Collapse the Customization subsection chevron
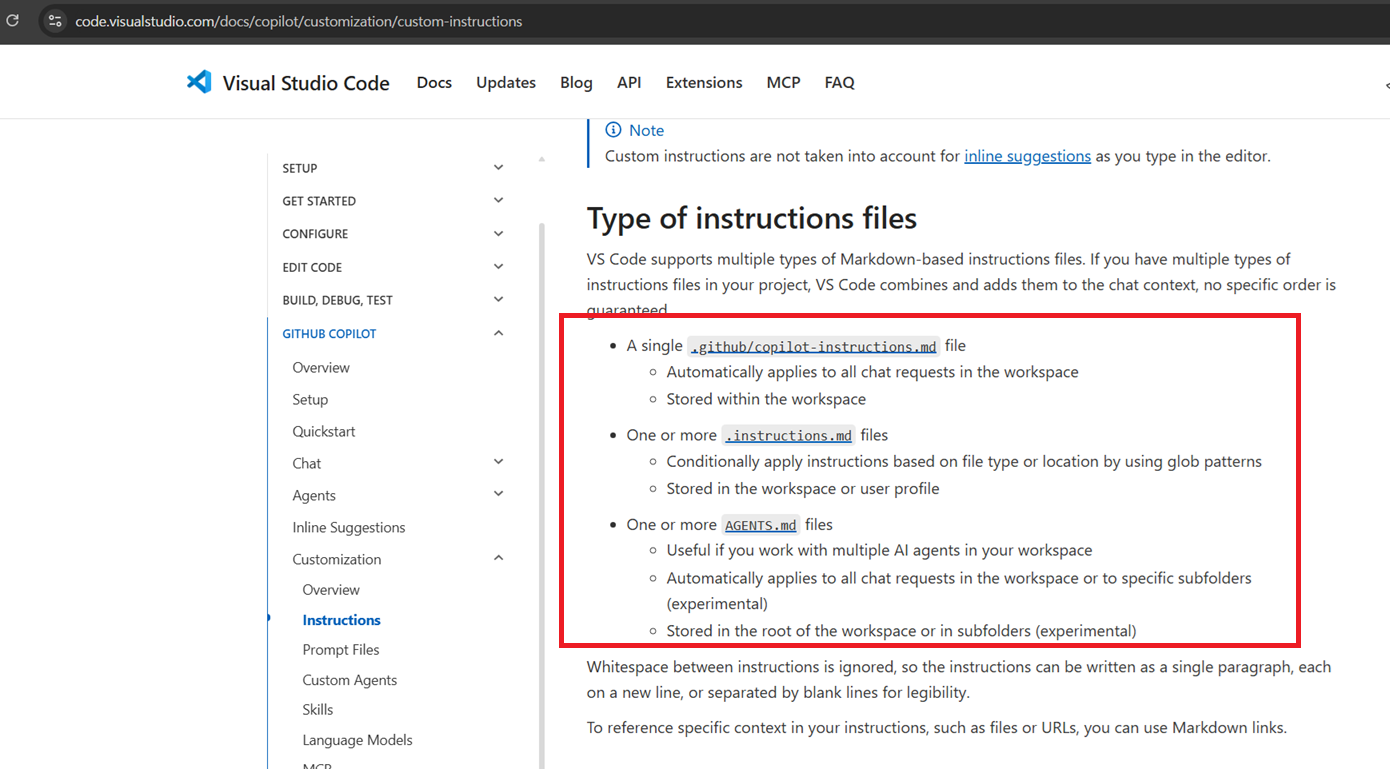This screenshot has height=769, width=1390. (x=499, y=558)
